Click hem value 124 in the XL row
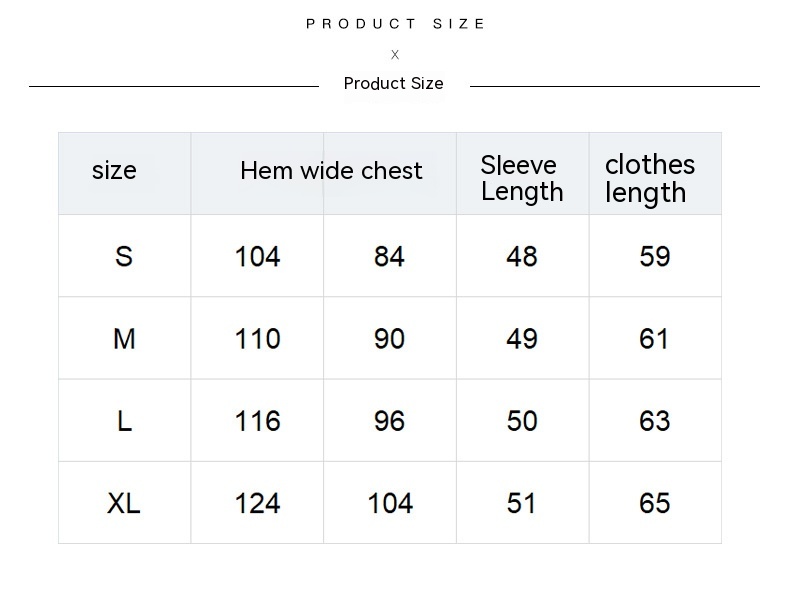Image resolution: width=790 pixels, height=590 pixels. tap(257, 503)
